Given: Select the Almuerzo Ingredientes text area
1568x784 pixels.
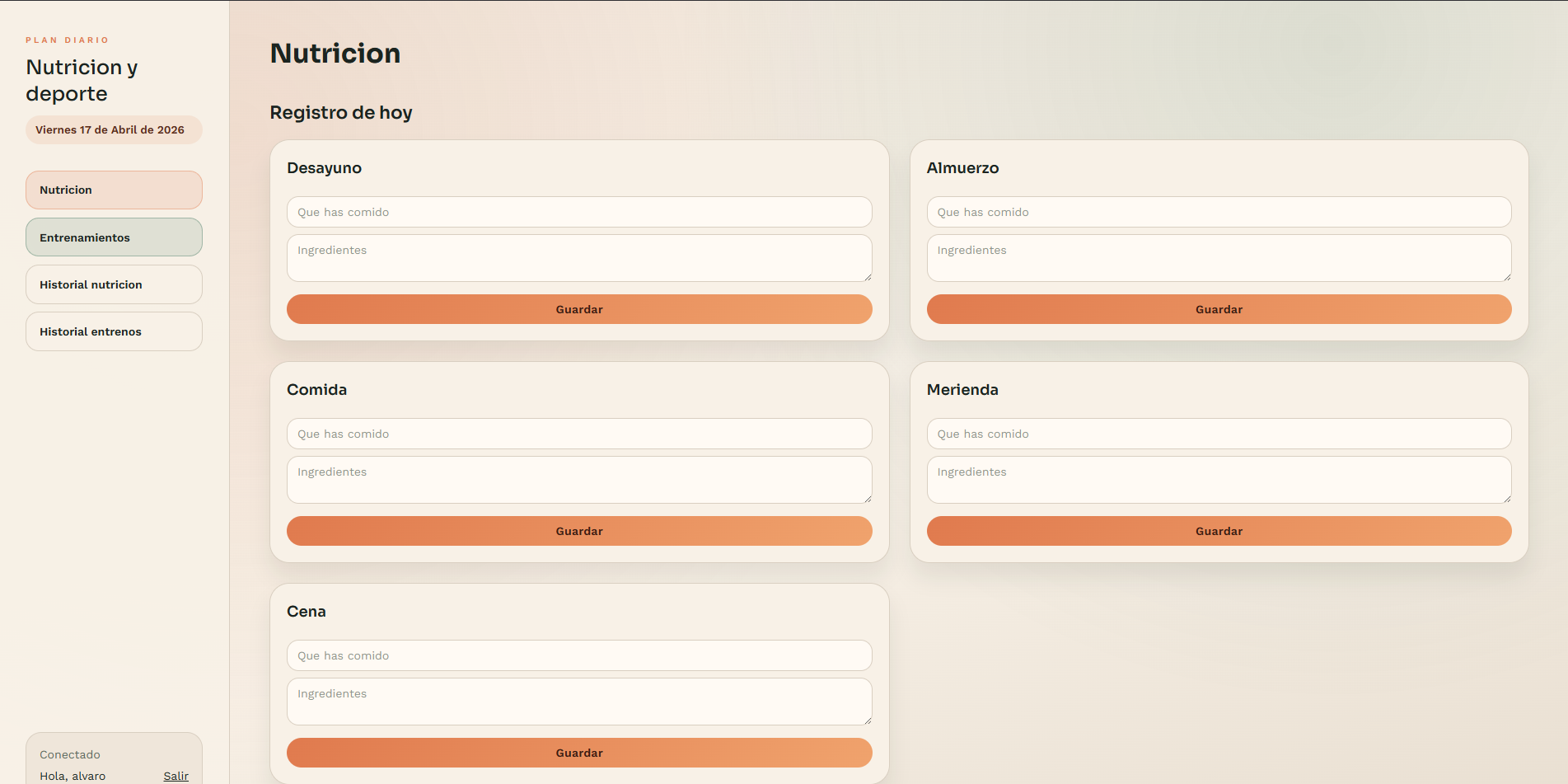Looking at the screenshot, I should (1219, 258).
